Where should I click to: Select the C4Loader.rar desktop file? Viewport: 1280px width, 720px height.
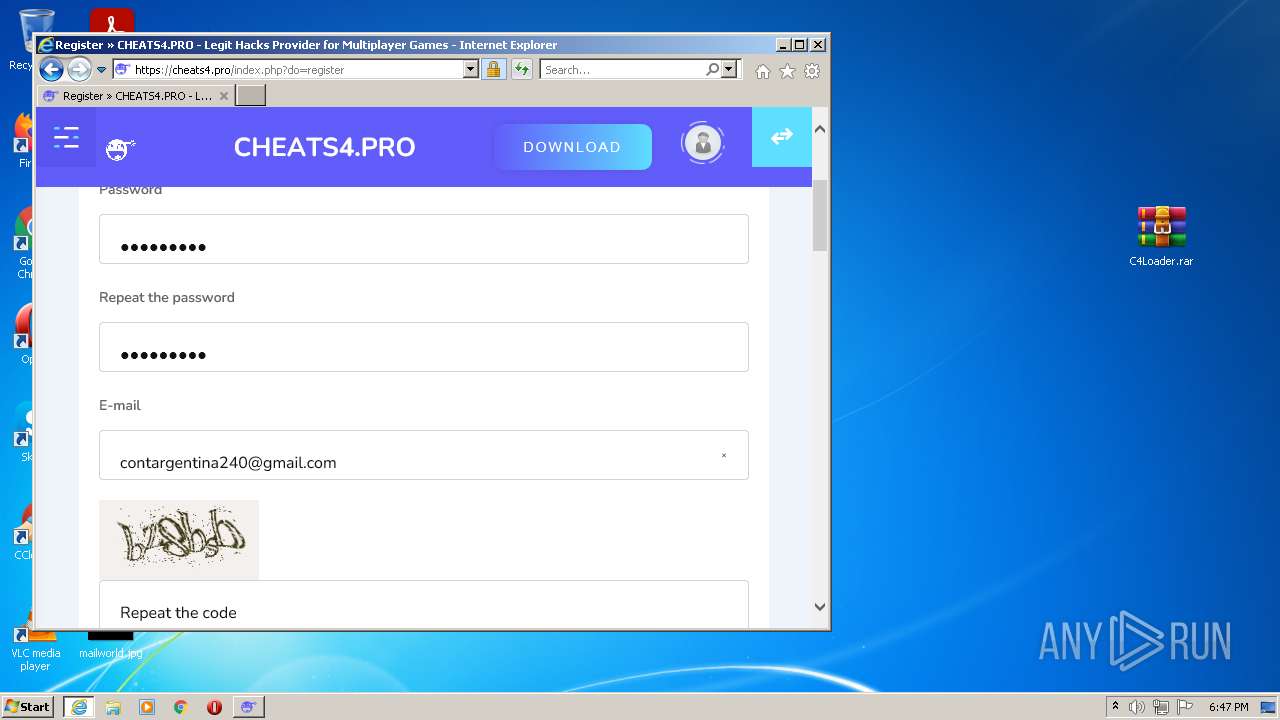click(x=1161, y=237)
